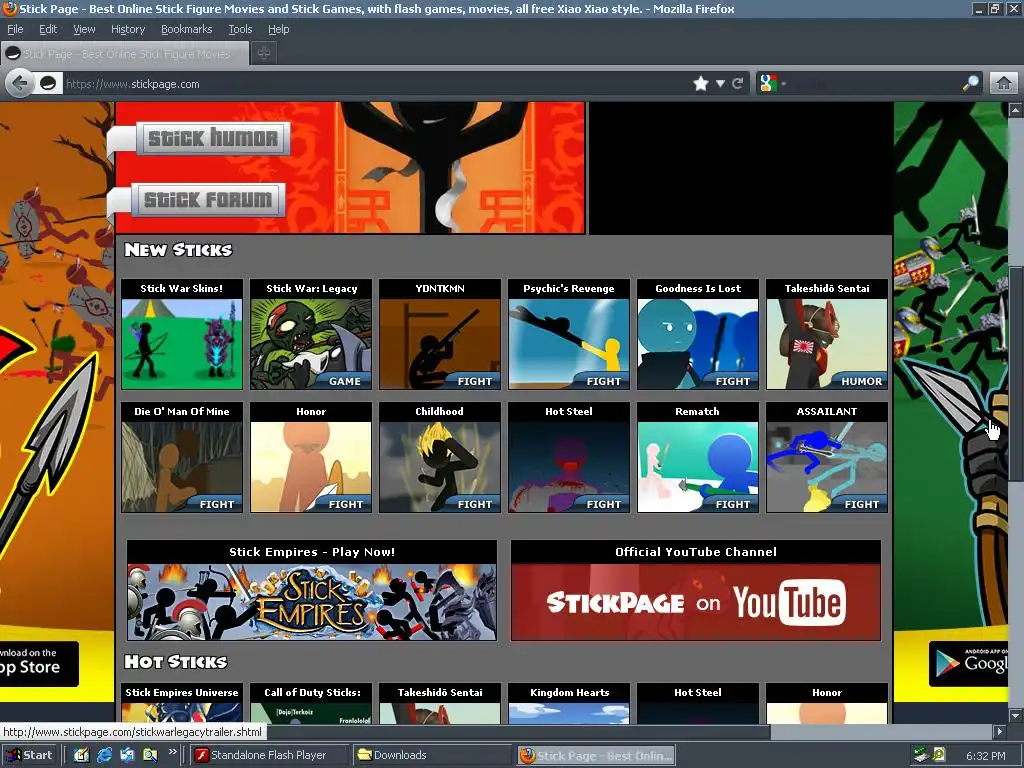Click the Show Desktop quick launch icon
The width and height of the screenshot is (1024, 768).
[127, 755]
